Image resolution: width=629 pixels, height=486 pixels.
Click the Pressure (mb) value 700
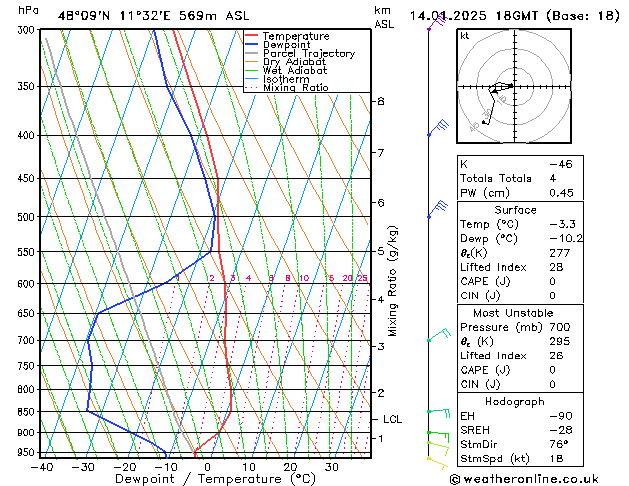[x=560, y=327]
